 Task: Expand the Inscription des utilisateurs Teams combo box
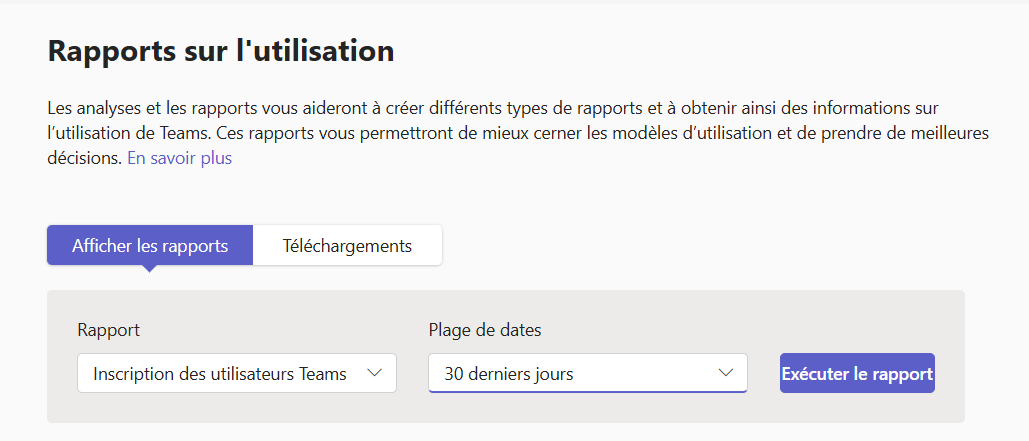click(x=236, y=373)
